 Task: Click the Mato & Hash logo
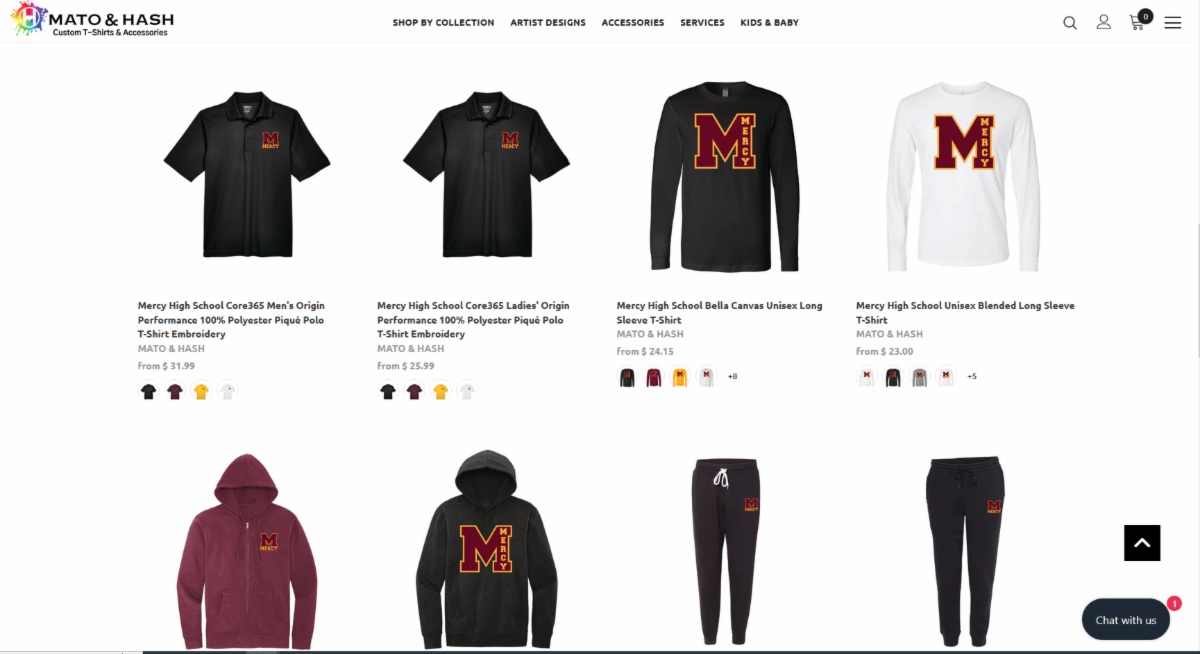pos(94,21)
